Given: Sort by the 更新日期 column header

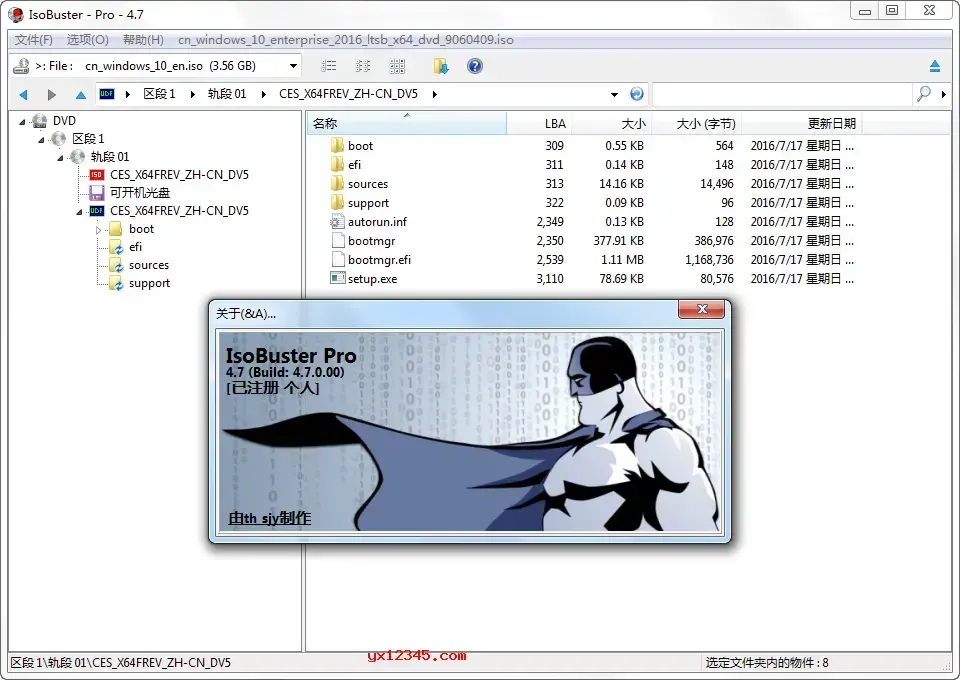Looking at the screenshot, I should [801, 124].
